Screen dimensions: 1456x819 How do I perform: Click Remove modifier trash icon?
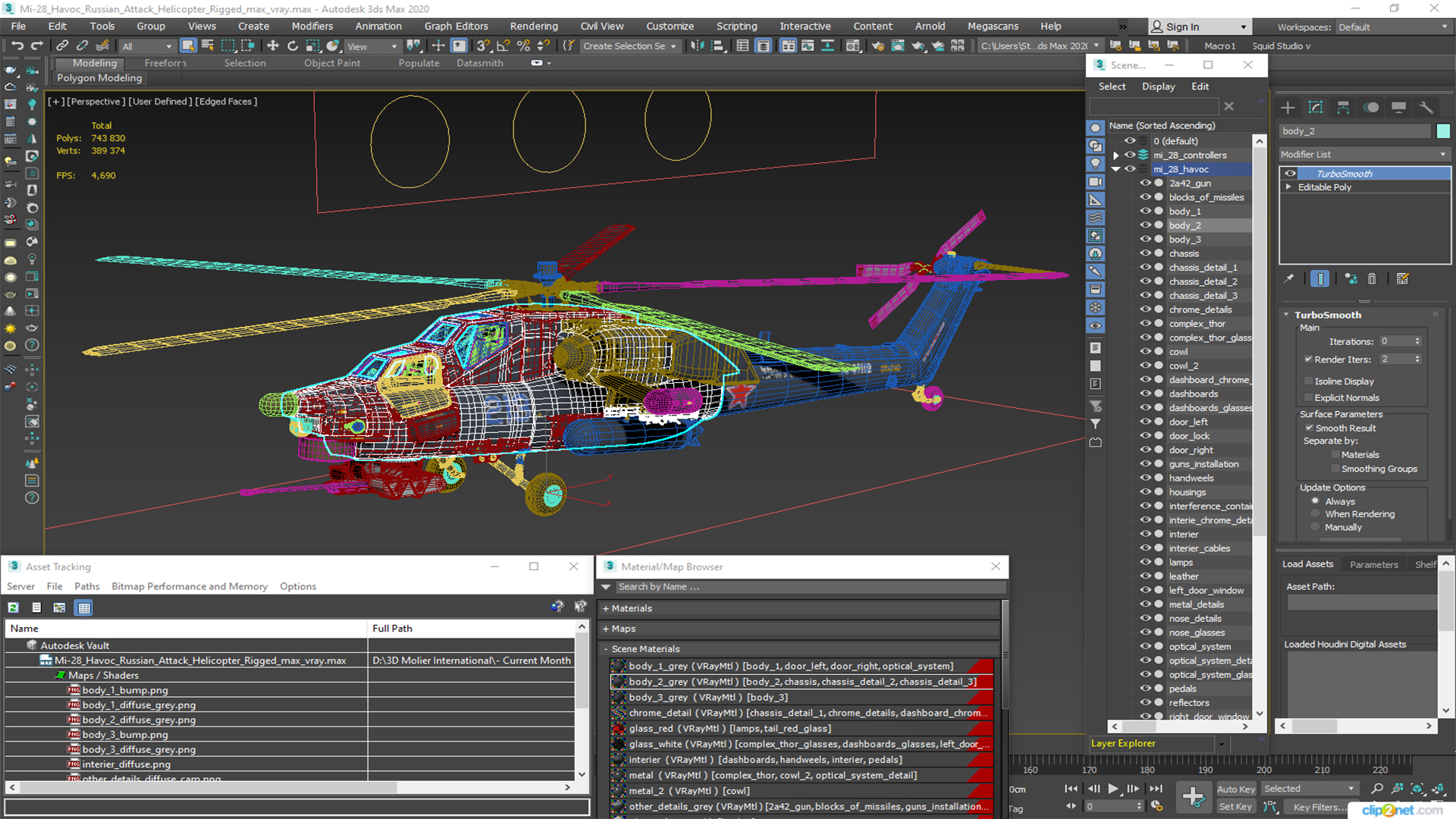[x=1372, y=279]
